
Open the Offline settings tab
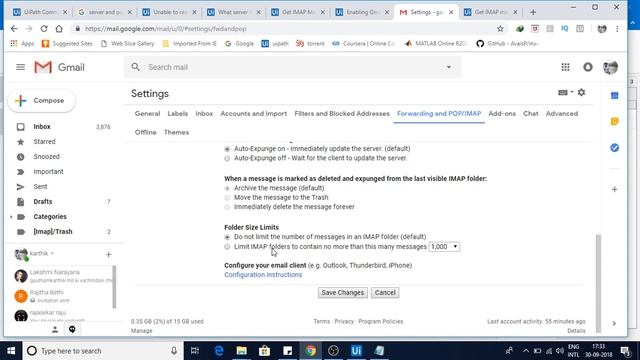[x=145, y=132]
